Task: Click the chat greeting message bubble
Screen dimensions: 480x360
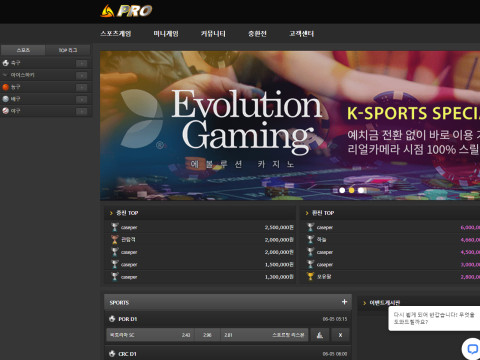Action: pyautogui.click(x=434, y=318)
